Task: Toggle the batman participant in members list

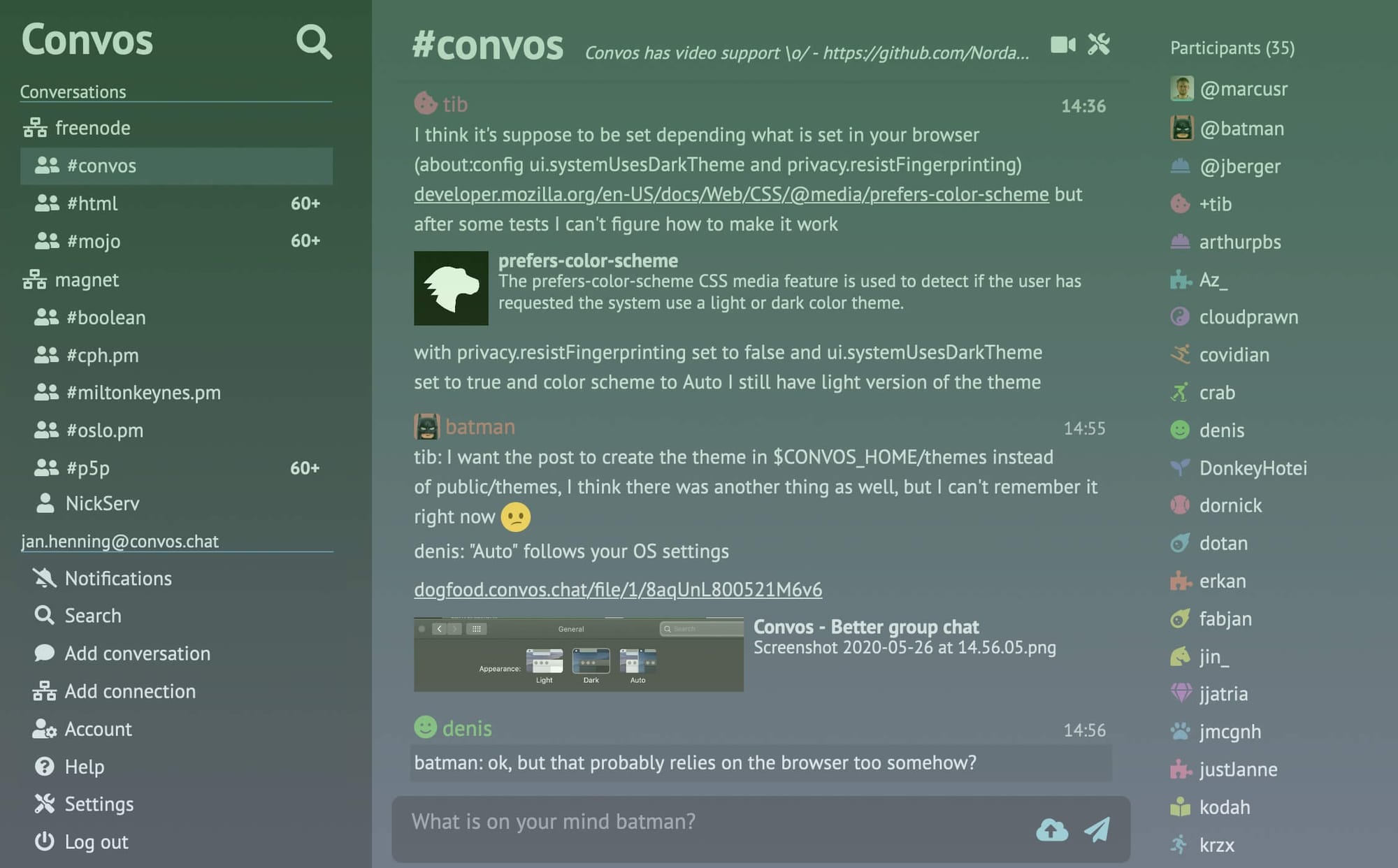Action: [1243, 128]
